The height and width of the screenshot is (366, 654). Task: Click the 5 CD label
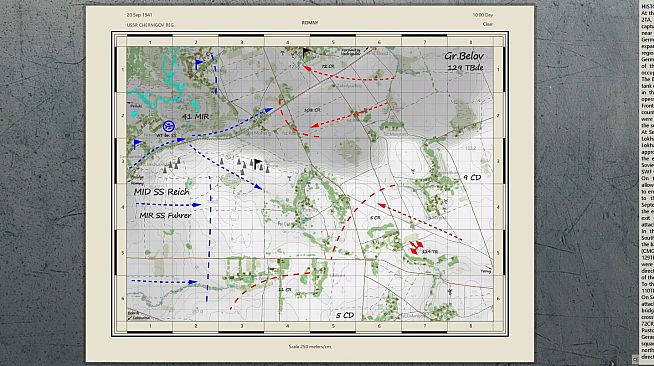345,315
